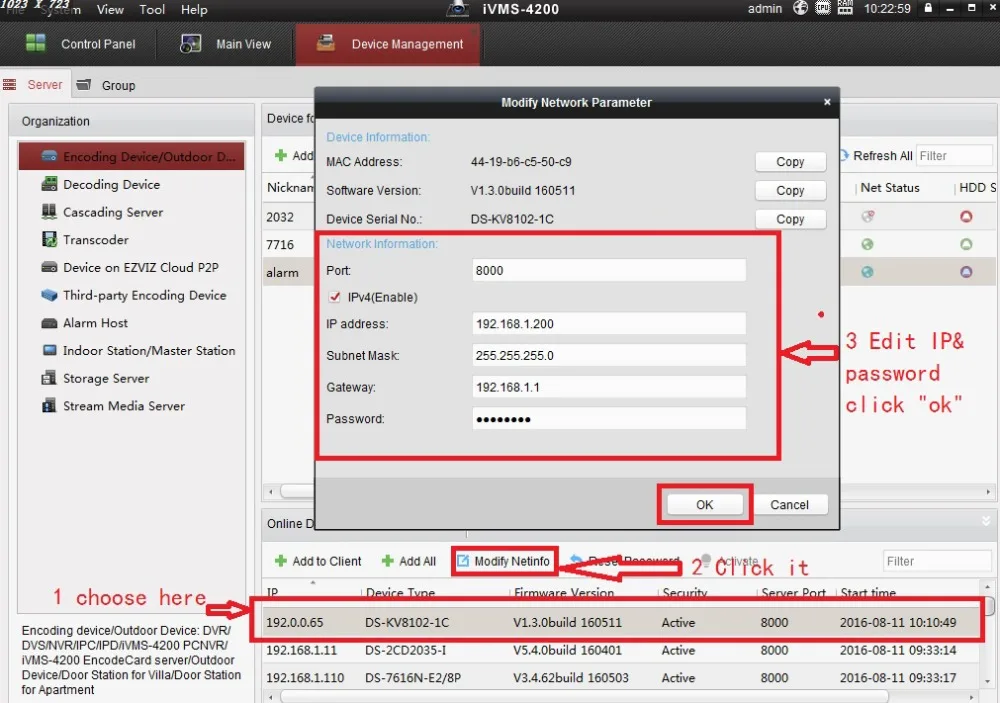
Task: Click the Subnet Mask field
Action: click(609, 355)
